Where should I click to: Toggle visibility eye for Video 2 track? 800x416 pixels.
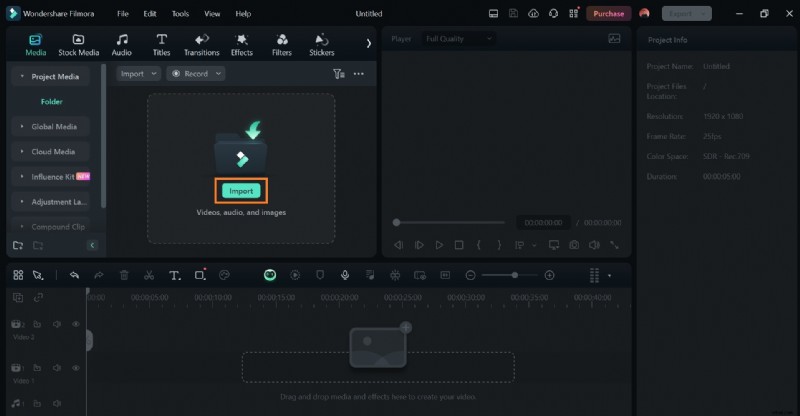pos(75,324)
